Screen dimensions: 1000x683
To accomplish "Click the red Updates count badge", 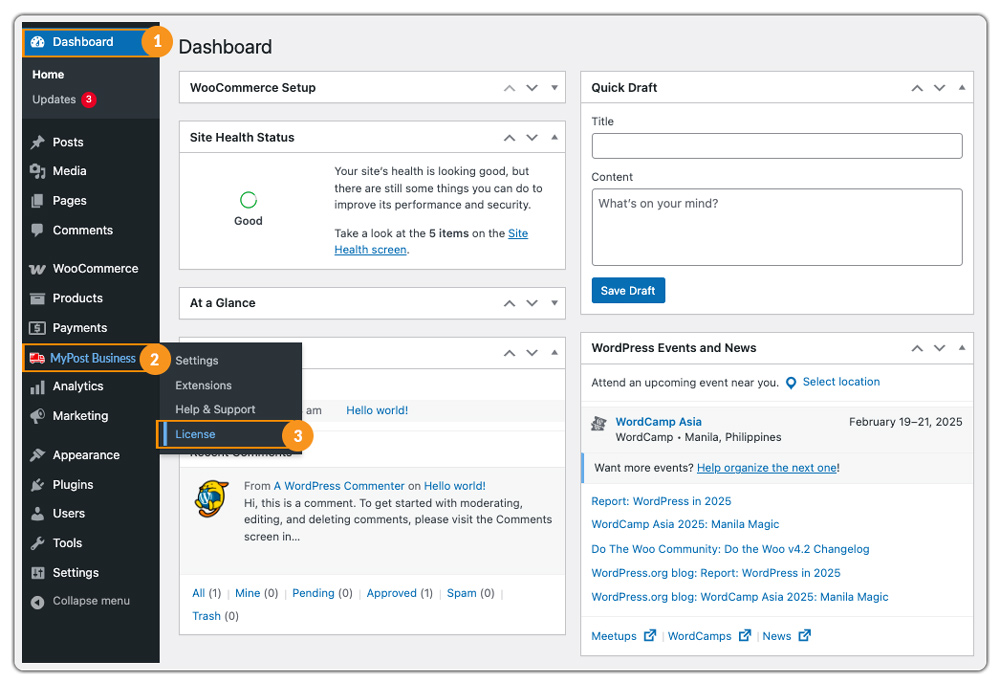I will pyautogui.click(x=89, y=99).
